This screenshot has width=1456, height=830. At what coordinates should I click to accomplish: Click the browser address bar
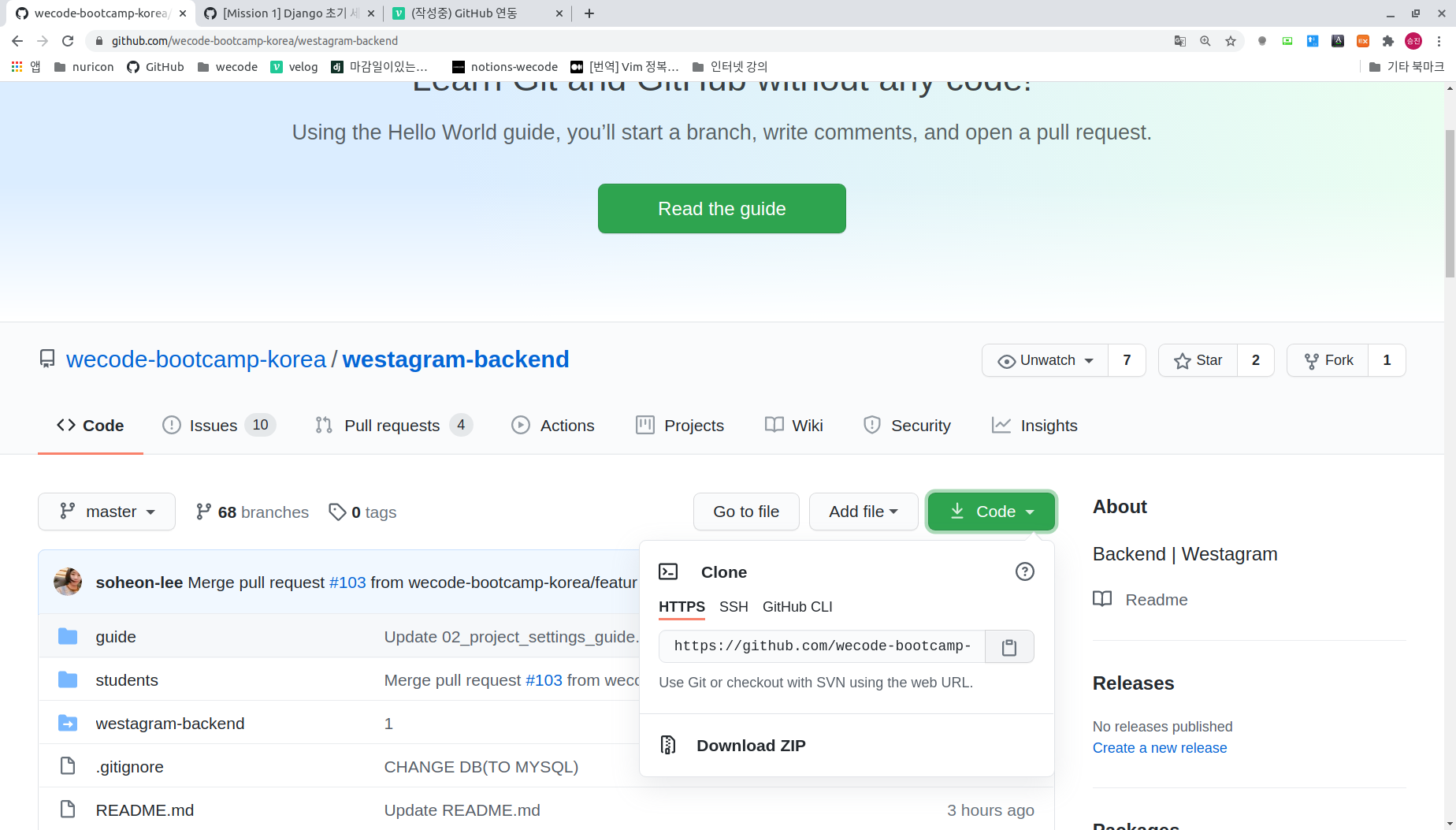[630, 41]
